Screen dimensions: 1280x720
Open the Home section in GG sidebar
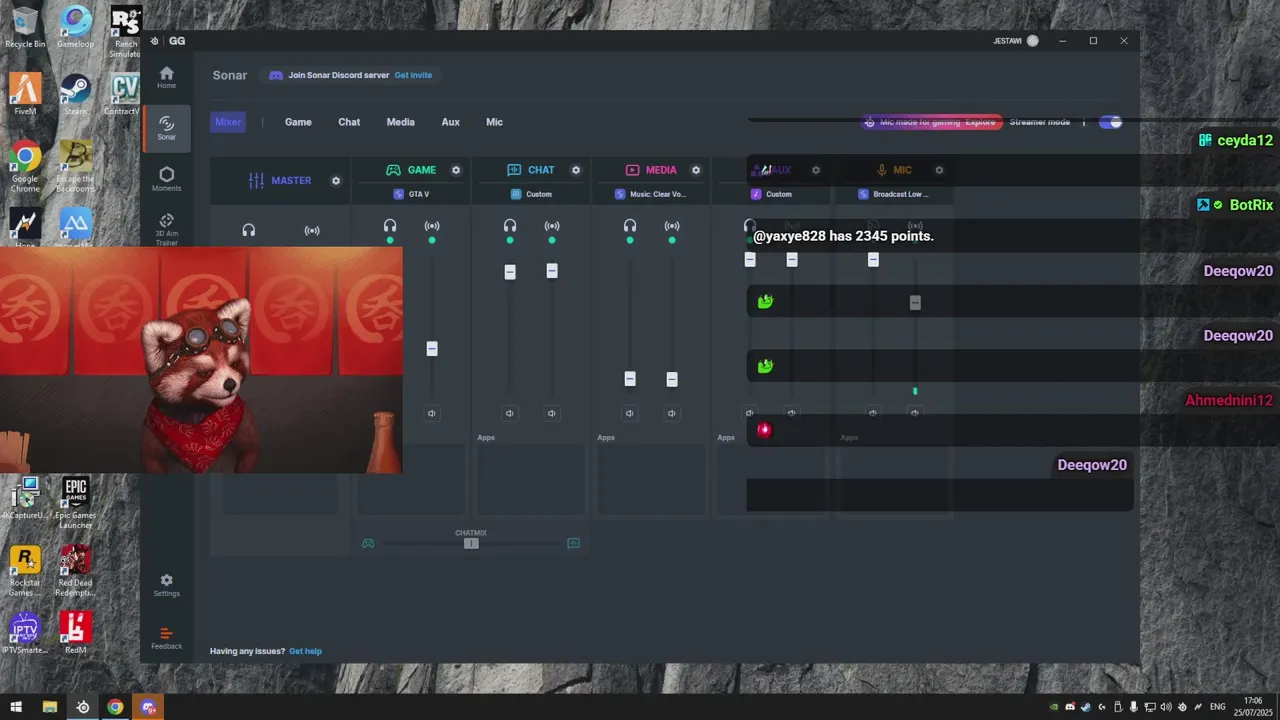tap(166, 77)
